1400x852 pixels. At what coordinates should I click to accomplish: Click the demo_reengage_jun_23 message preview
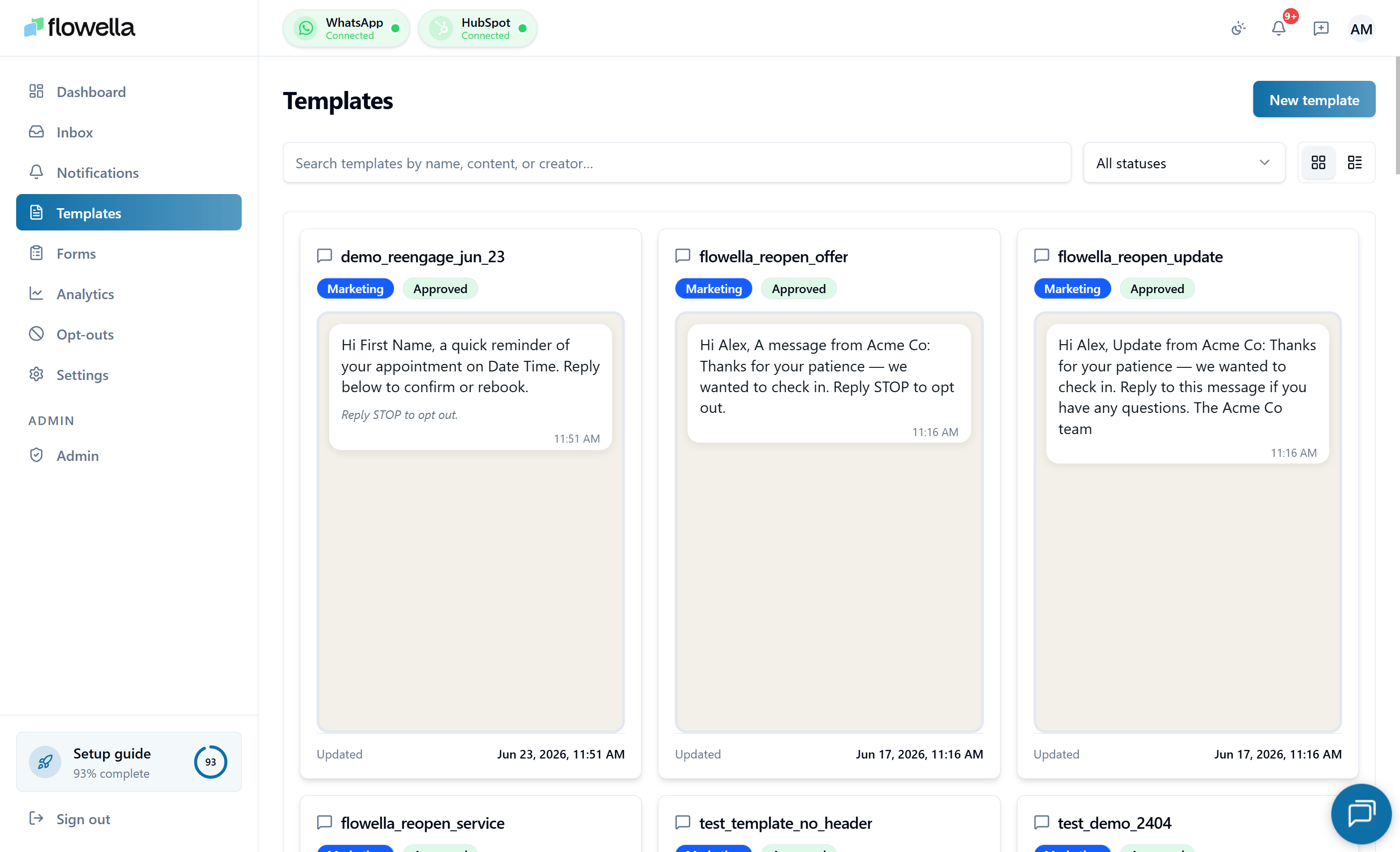coord(471,387)
